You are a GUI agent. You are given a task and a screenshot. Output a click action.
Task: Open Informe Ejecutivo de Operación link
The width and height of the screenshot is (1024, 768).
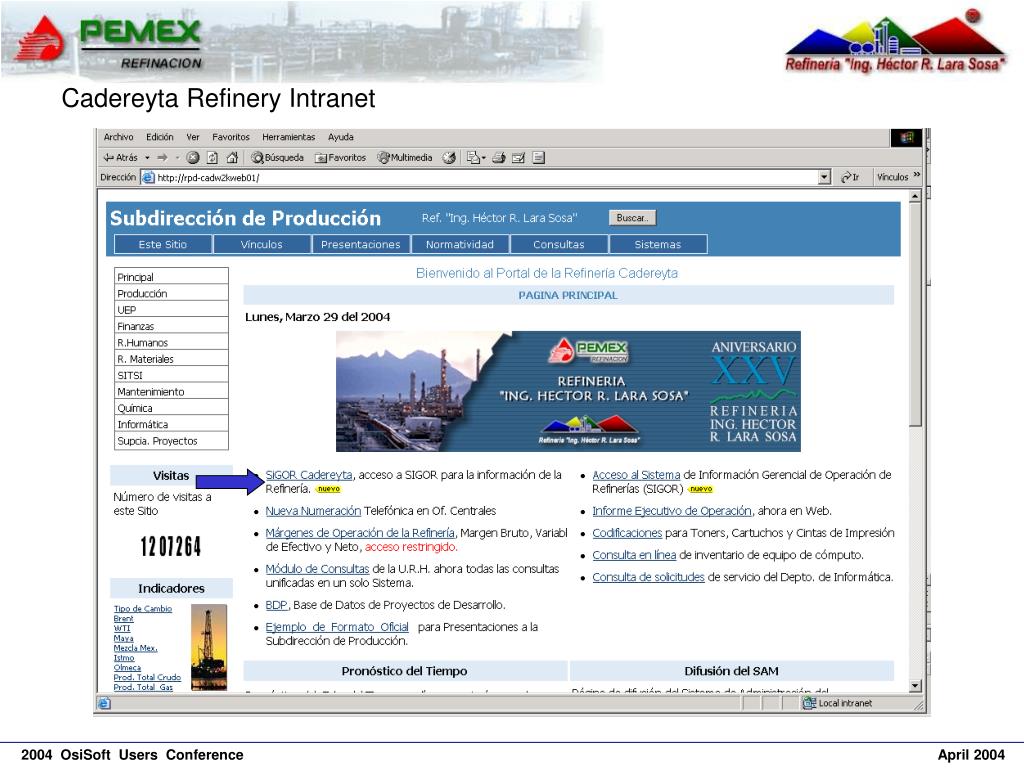tap(672, 511)
